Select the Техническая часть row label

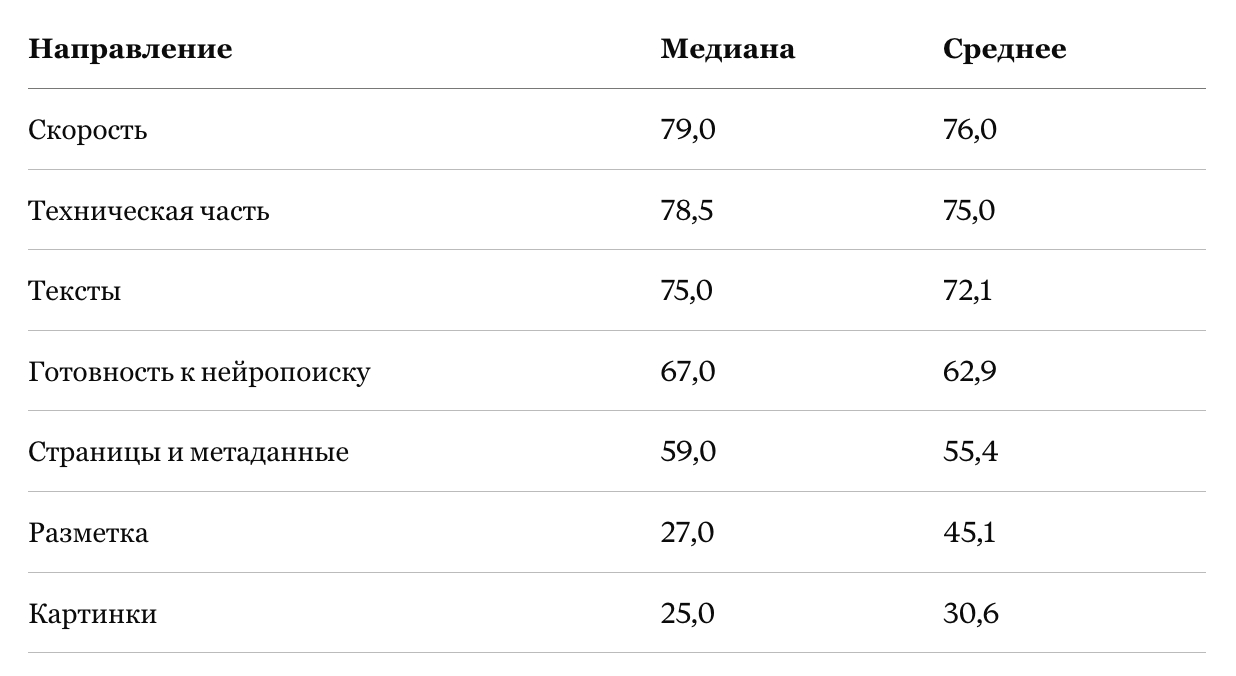click(149, 211)
